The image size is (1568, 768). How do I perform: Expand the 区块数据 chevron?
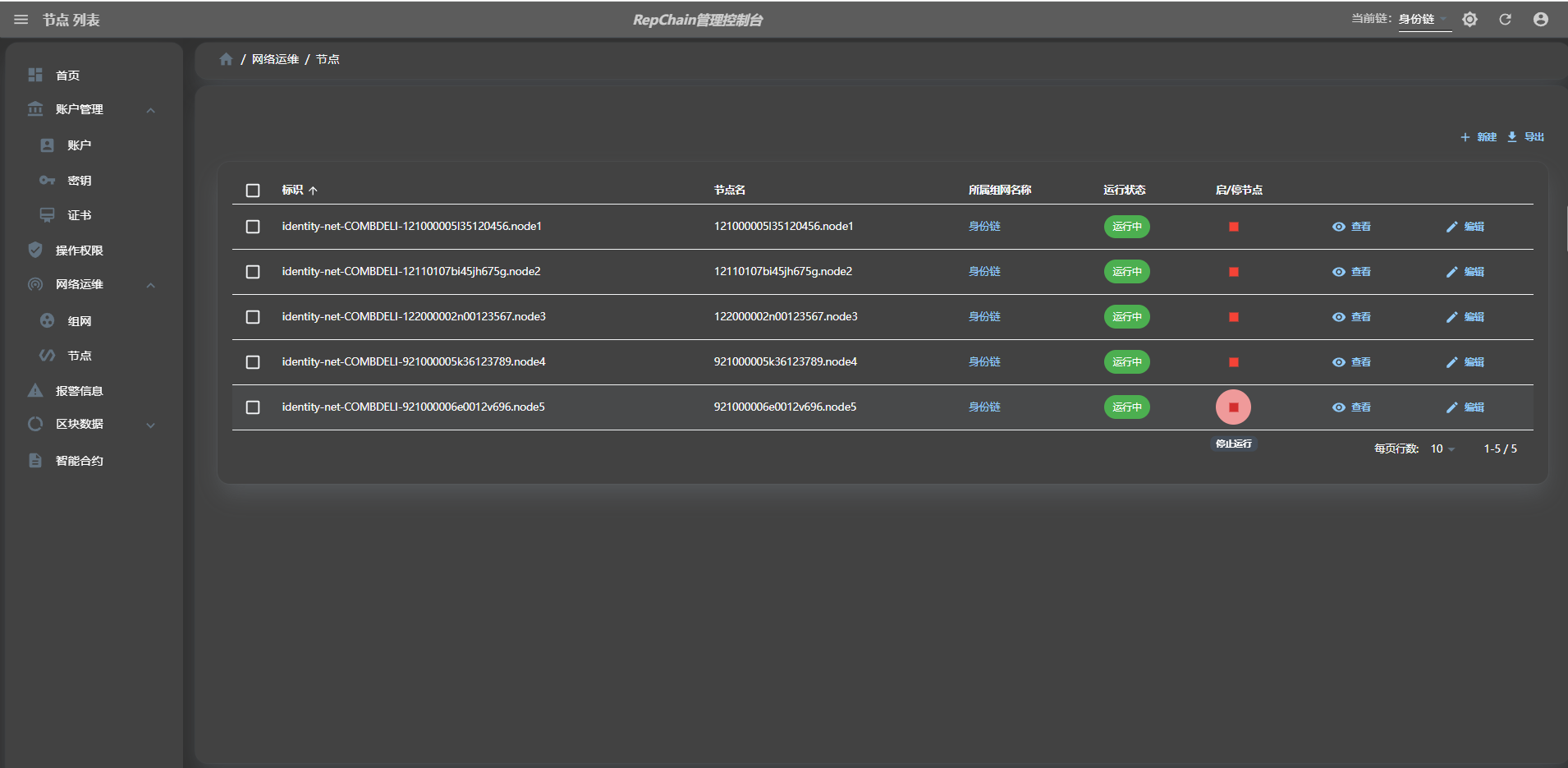click(151, 425)
